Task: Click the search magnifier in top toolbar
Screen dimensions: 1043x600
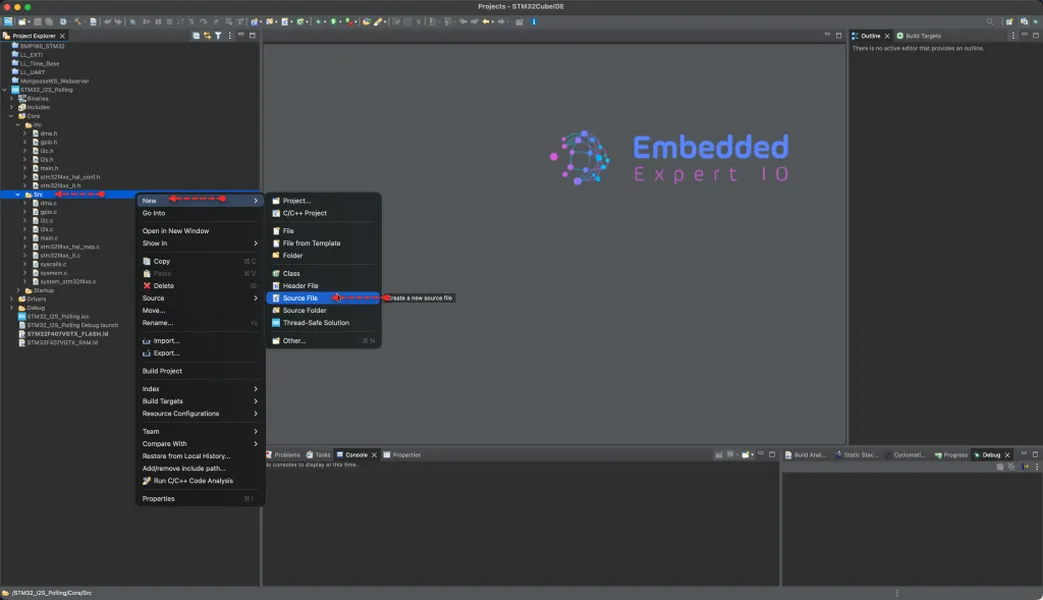Action: tap(990, 22)
